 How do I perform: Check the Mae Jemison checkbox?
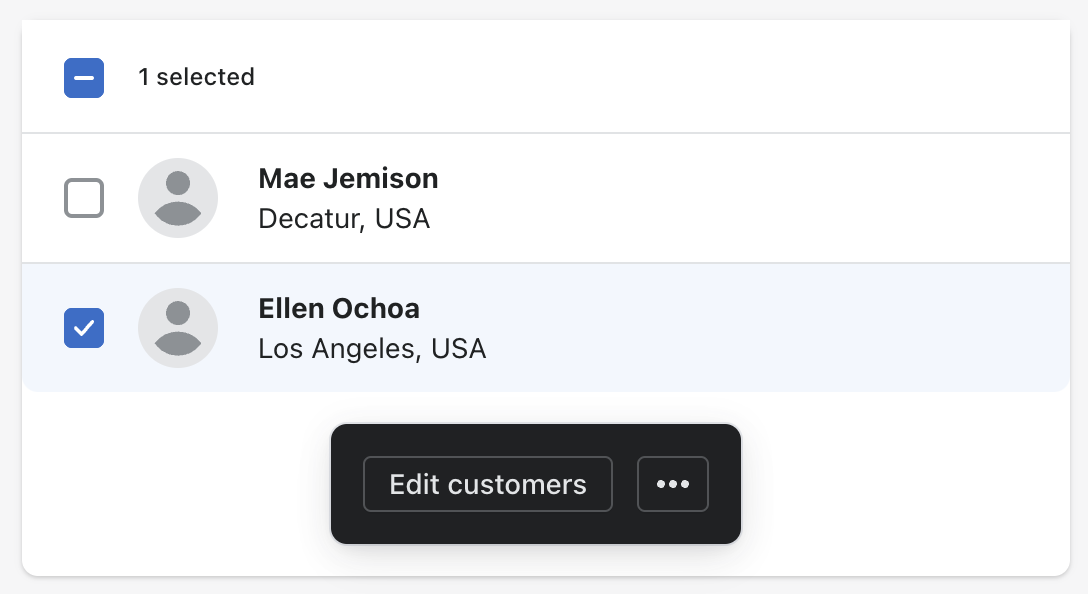click(84, 198)
